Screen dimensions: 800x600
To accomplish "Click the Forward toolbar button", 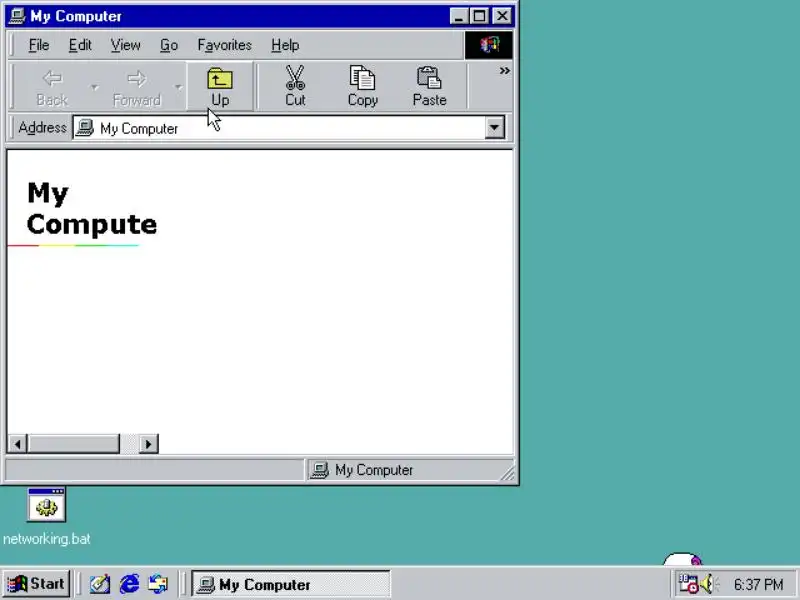I will pos(136,87).
